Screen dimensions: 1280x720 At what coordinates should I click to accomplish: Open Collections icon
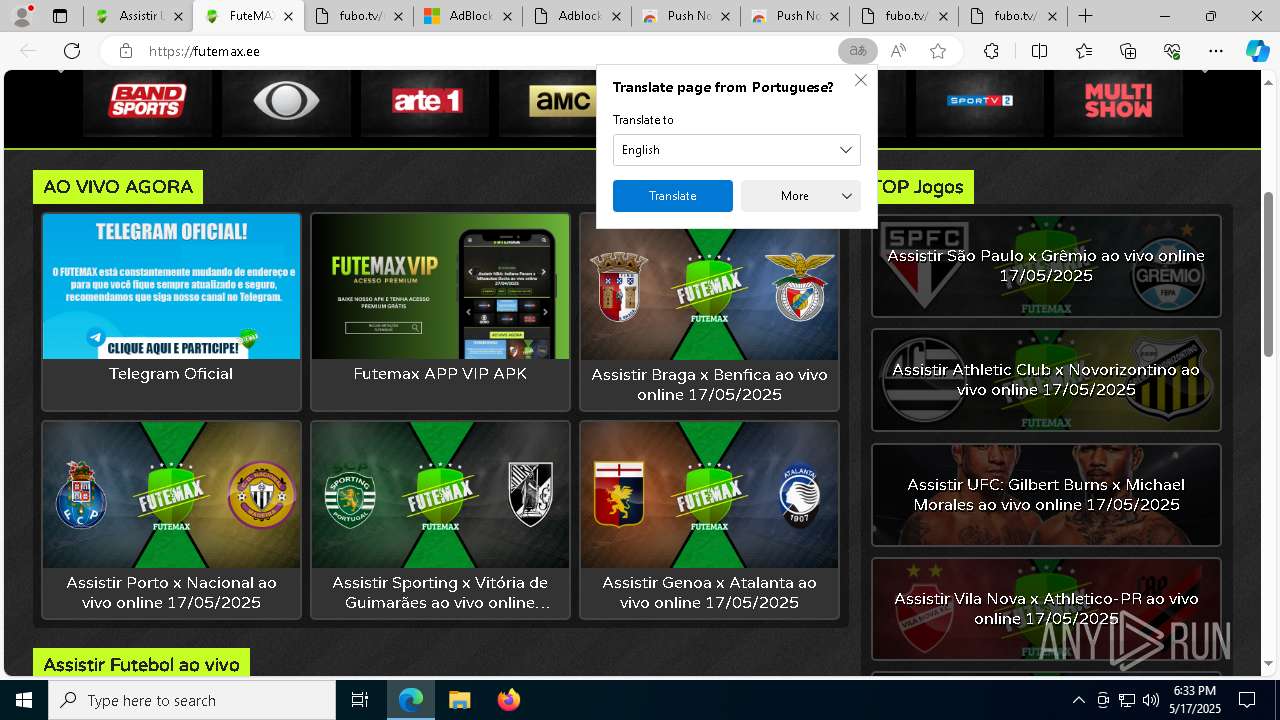(x=1128, y=51)
